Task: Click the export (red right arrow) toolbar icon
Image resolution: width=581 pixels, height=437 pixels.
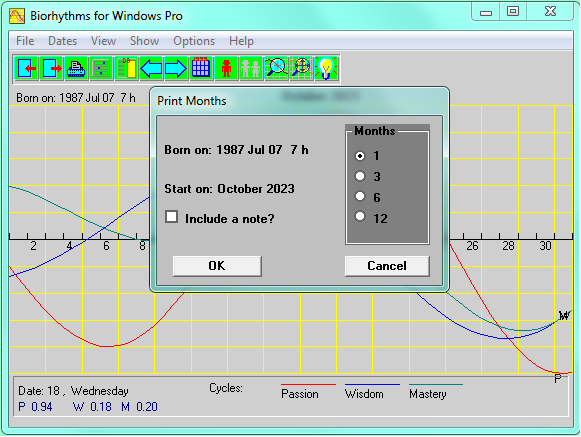Action: point(51,68)
